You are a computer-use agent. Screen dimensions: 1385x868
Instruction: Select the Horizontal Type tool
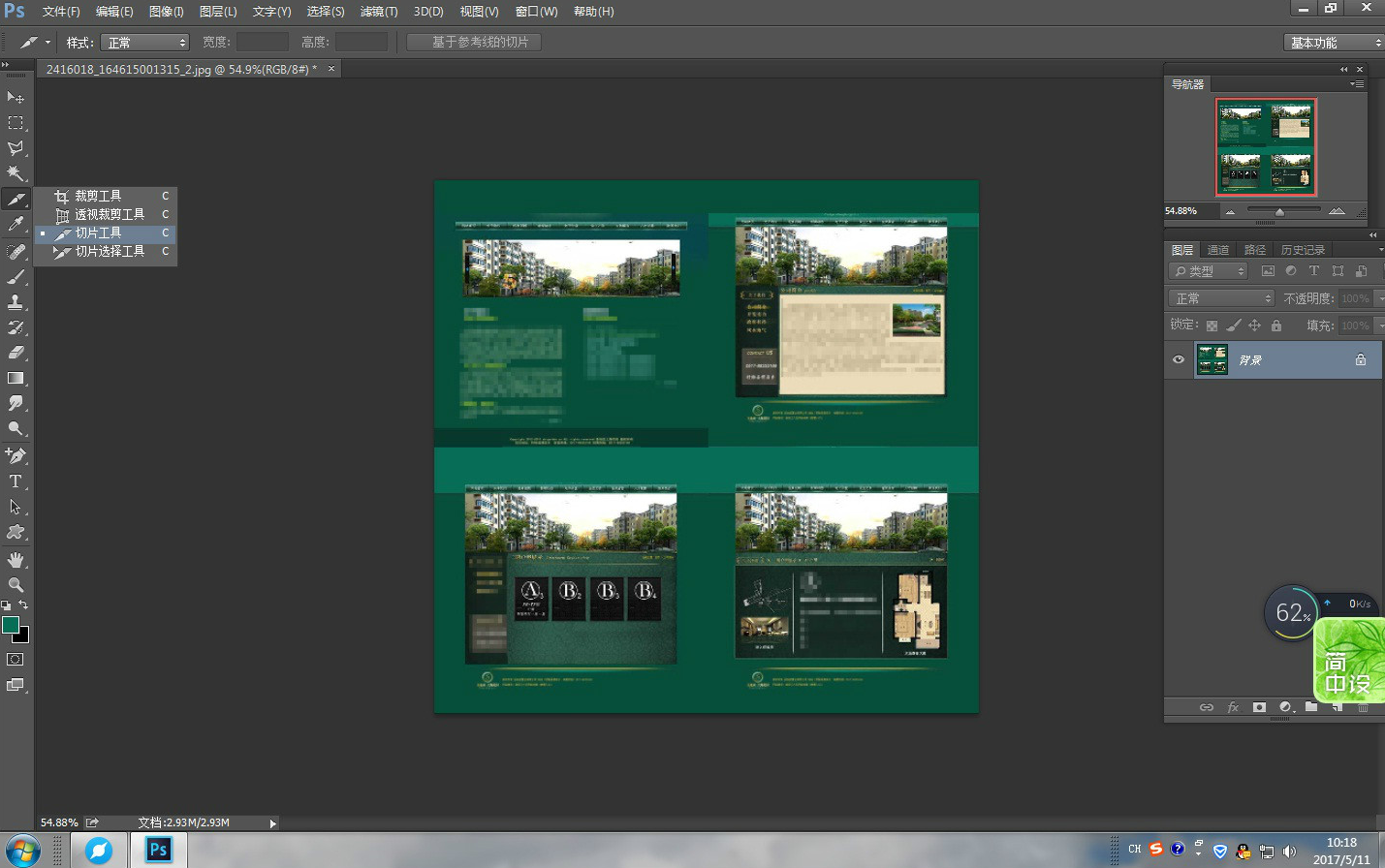click(16, 481)
